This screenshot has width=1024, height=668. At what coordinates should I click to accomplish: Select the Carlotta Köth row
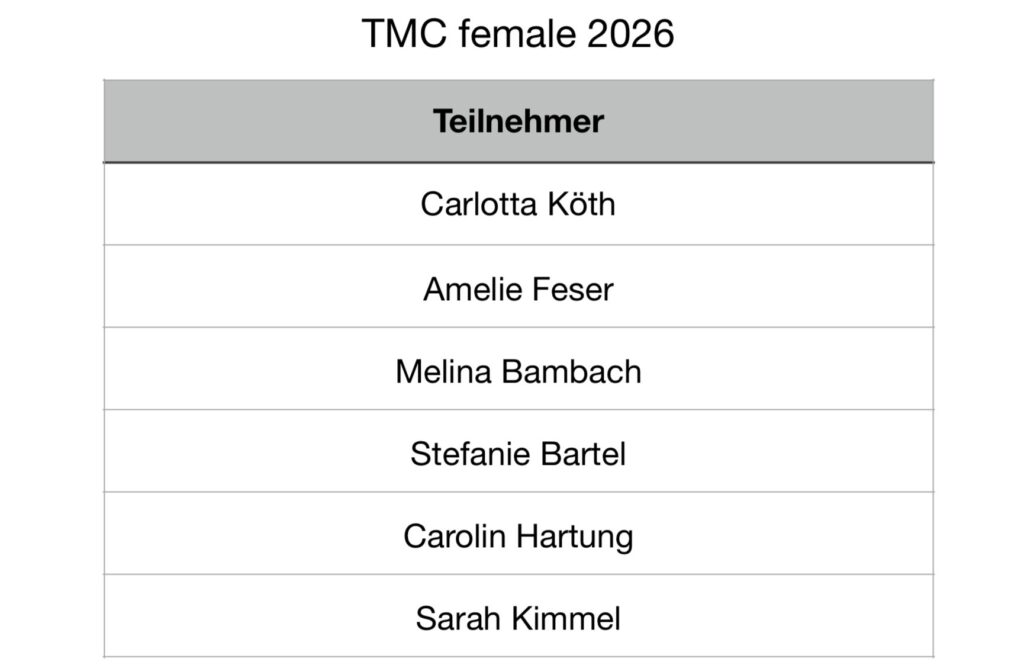(519, 204)
